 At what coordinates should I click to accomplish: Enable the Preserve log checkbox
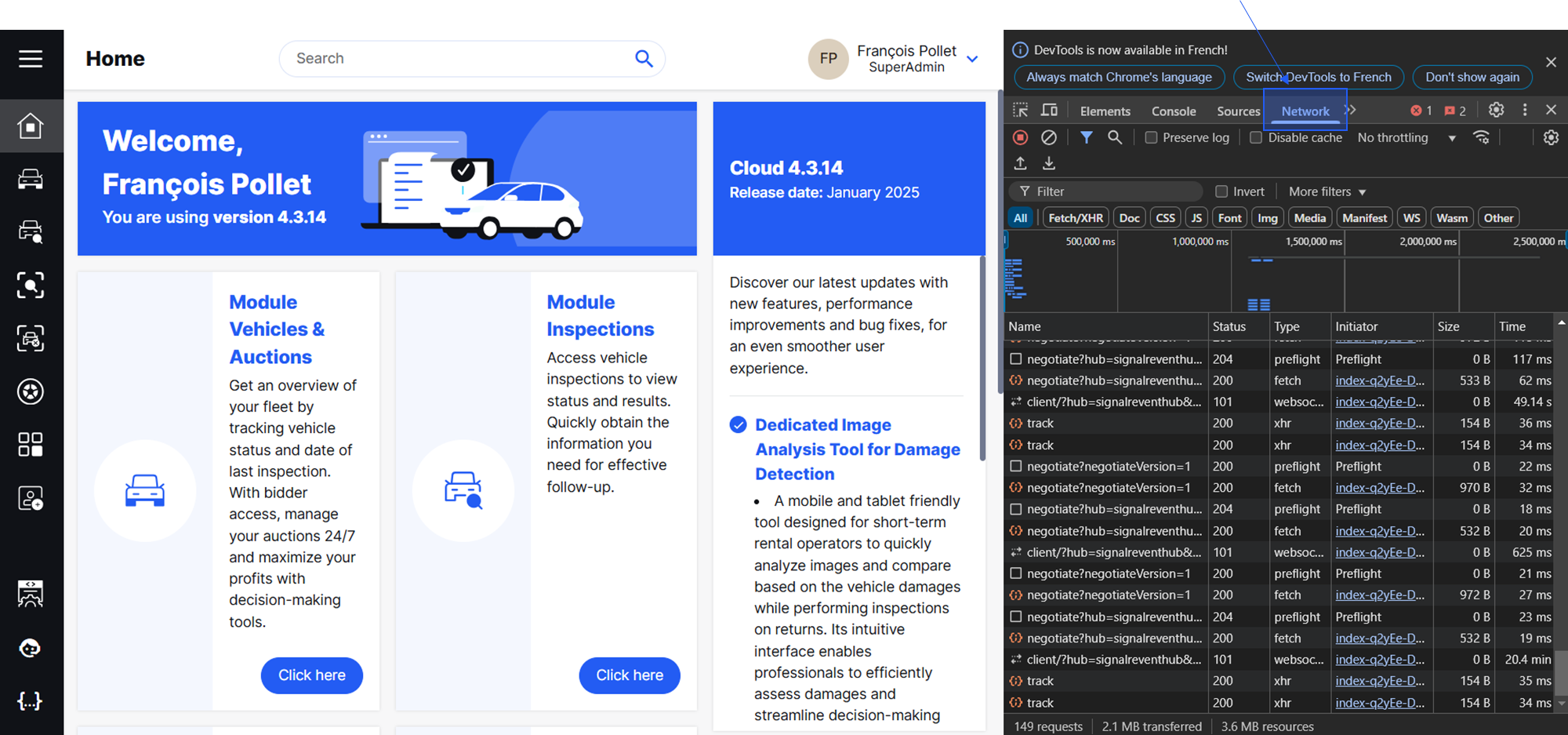point(1151,138)
